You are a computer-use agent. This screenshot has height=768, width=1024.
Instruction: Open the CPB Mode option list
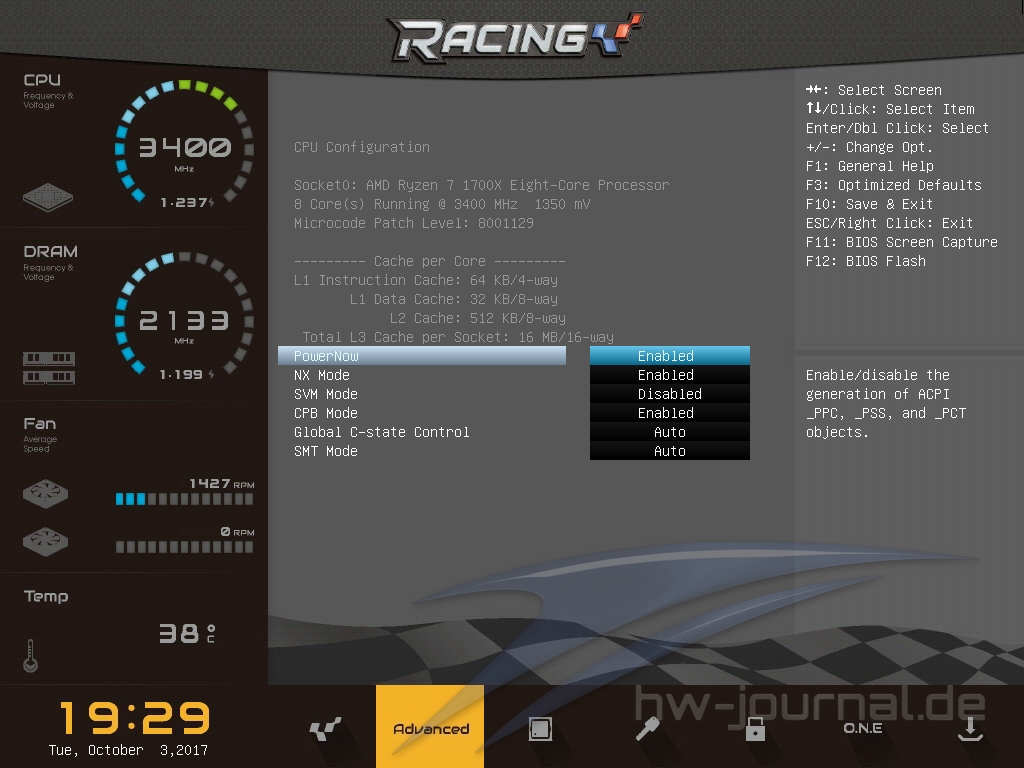669,413
